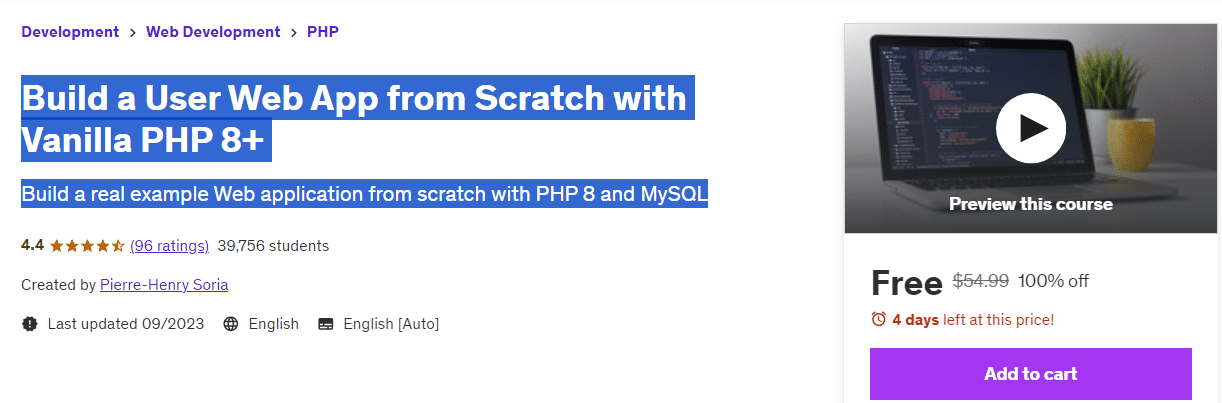The width and height of the screenshot is (1222, 403).
Task: Click the breadcrumb chevron before PHP
Action: pos(294,32)
